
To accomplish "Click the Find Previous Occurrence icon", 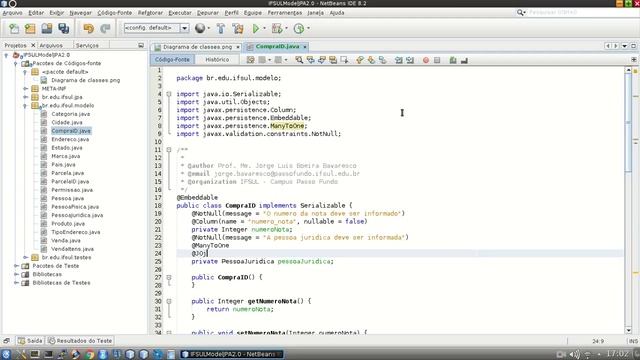I will (x=311, y=60).
